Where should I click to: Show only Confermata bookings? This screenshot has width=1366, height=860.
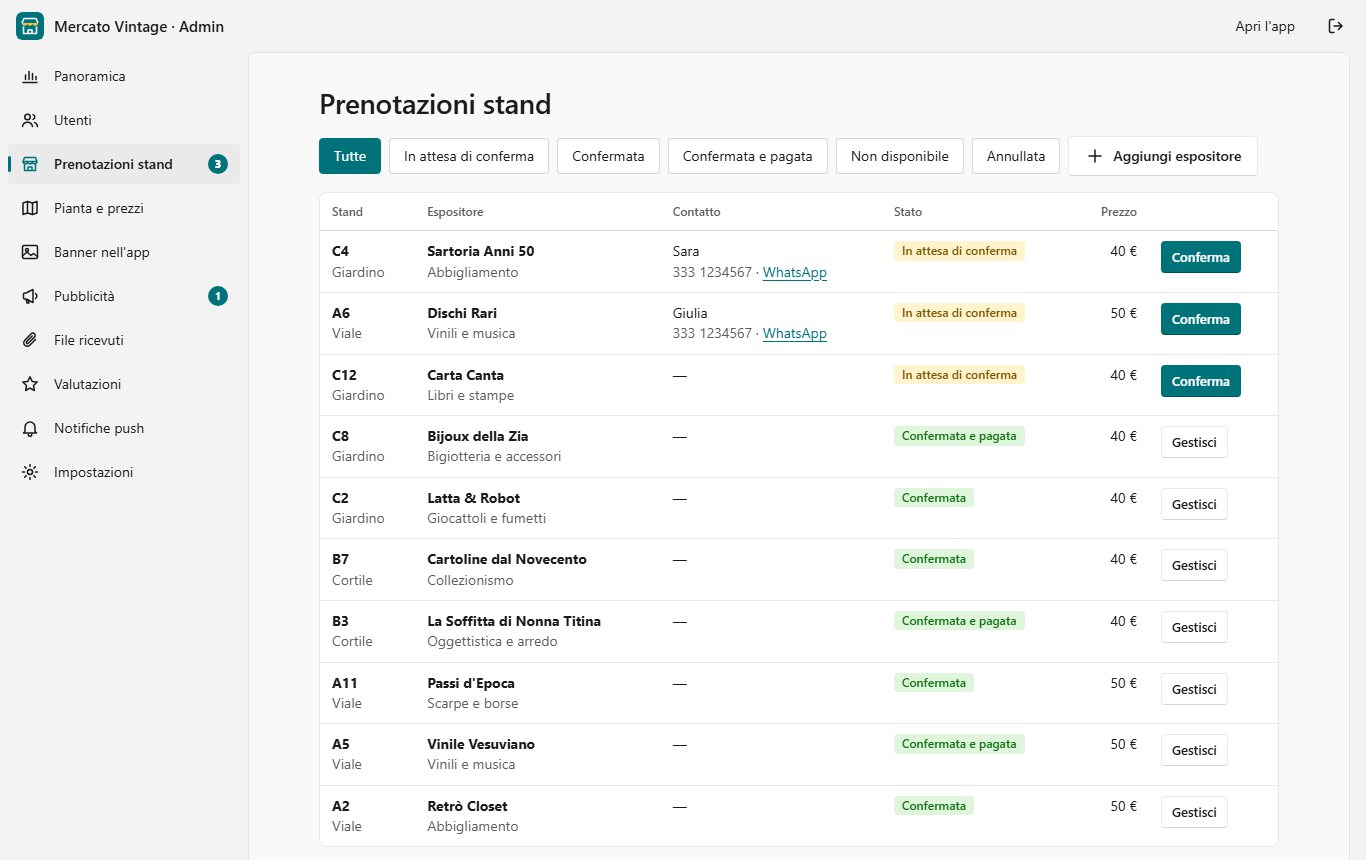(x=608, y=156)
